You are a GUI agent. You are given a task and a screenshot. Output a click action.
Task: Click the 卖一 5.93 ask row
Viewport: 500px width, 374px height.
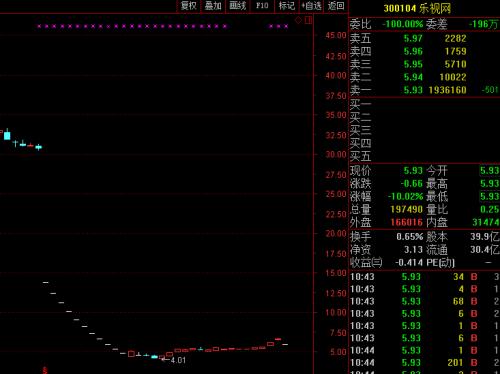424,90
